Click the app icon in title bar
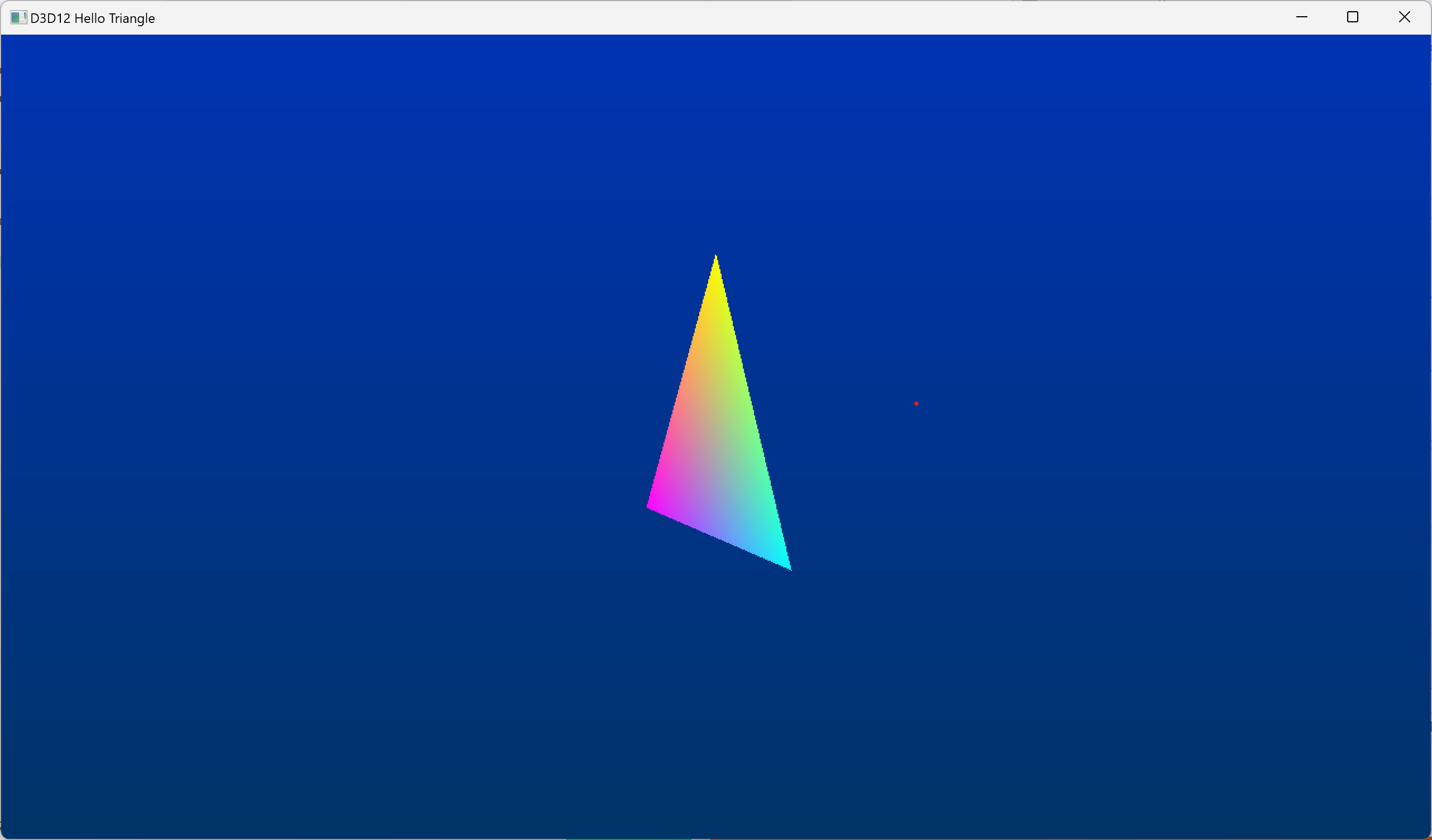 (18, 18)
